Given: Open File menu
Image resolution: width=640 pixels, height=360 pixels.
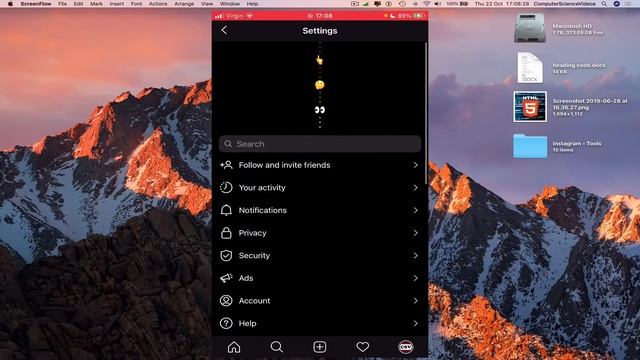Looking at the screenshot, I should click(62, 4).
